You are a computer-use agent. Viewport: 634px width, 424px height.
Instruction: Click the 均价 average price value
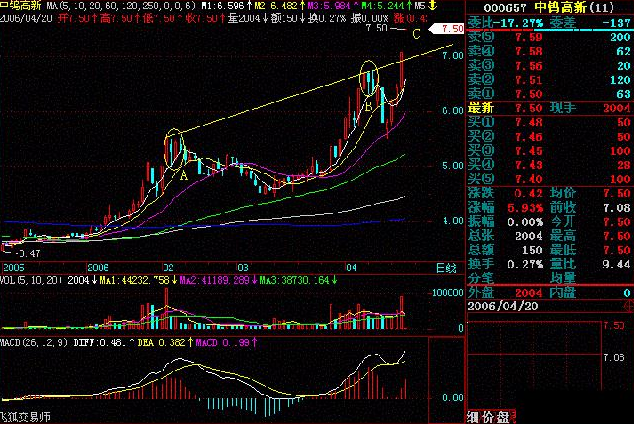[617, 194]
